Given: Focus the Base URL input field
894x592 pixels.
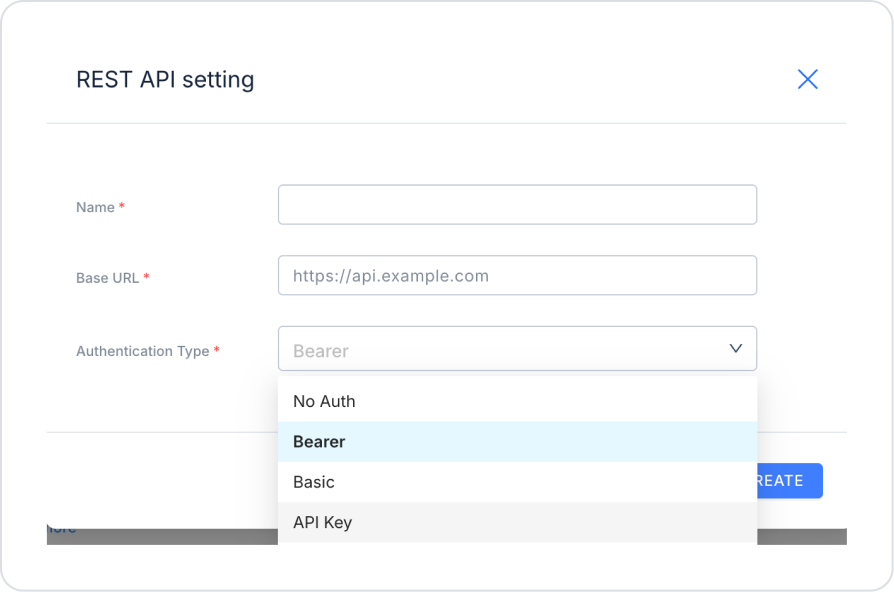Looking at the screenshot, I should pyautogui.click(x=517, y=275).
